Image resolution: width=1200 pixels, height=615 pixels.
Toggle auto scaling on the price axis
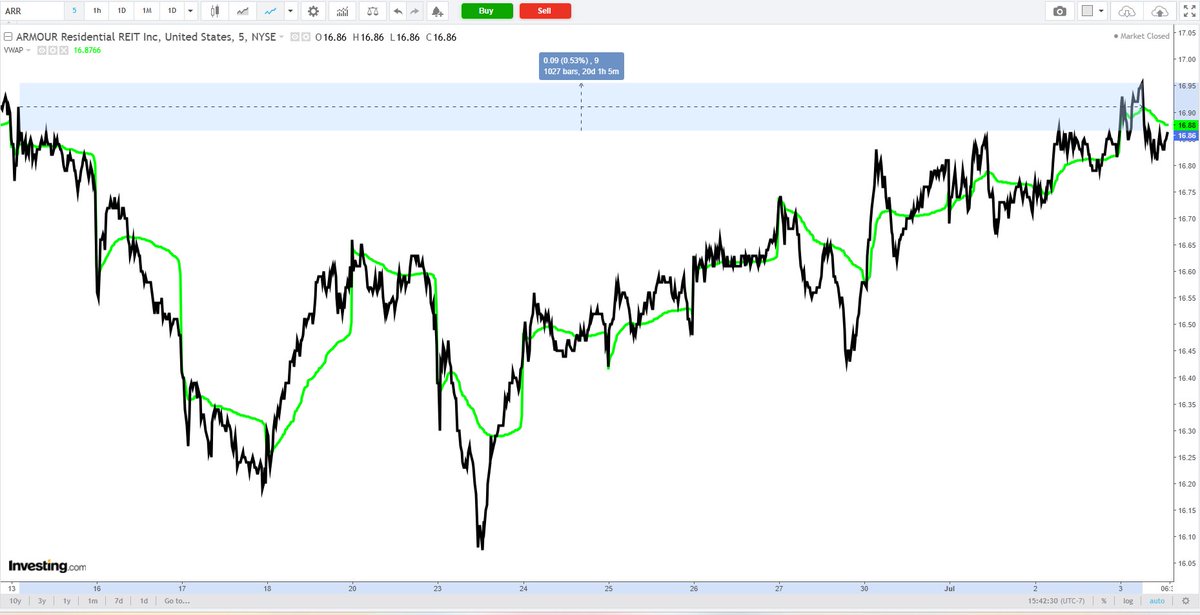(x=1158, y=601)
